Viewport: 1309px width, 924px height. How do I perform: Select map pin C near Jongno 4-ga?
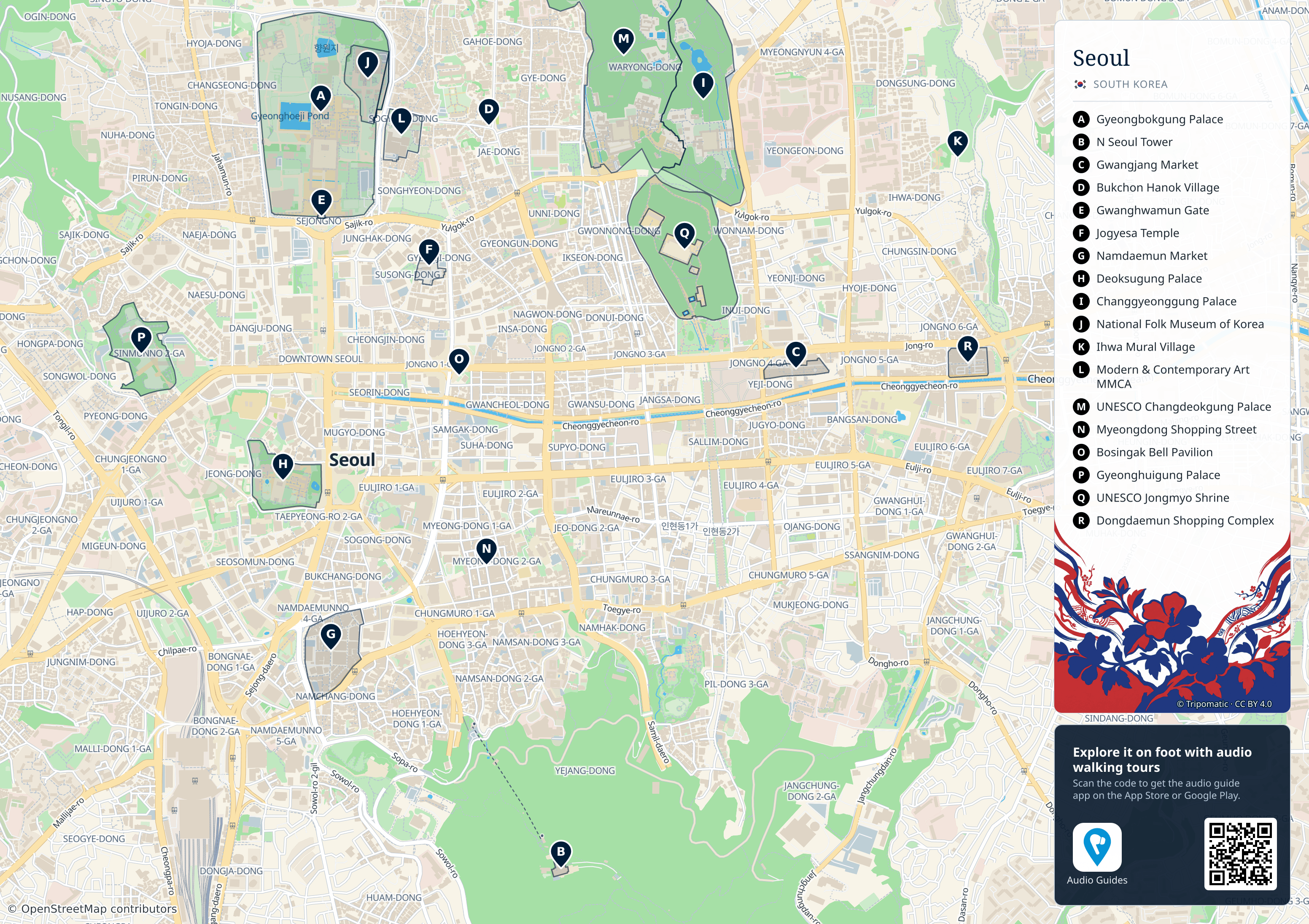pyautogui.click(x=796, y=354)
